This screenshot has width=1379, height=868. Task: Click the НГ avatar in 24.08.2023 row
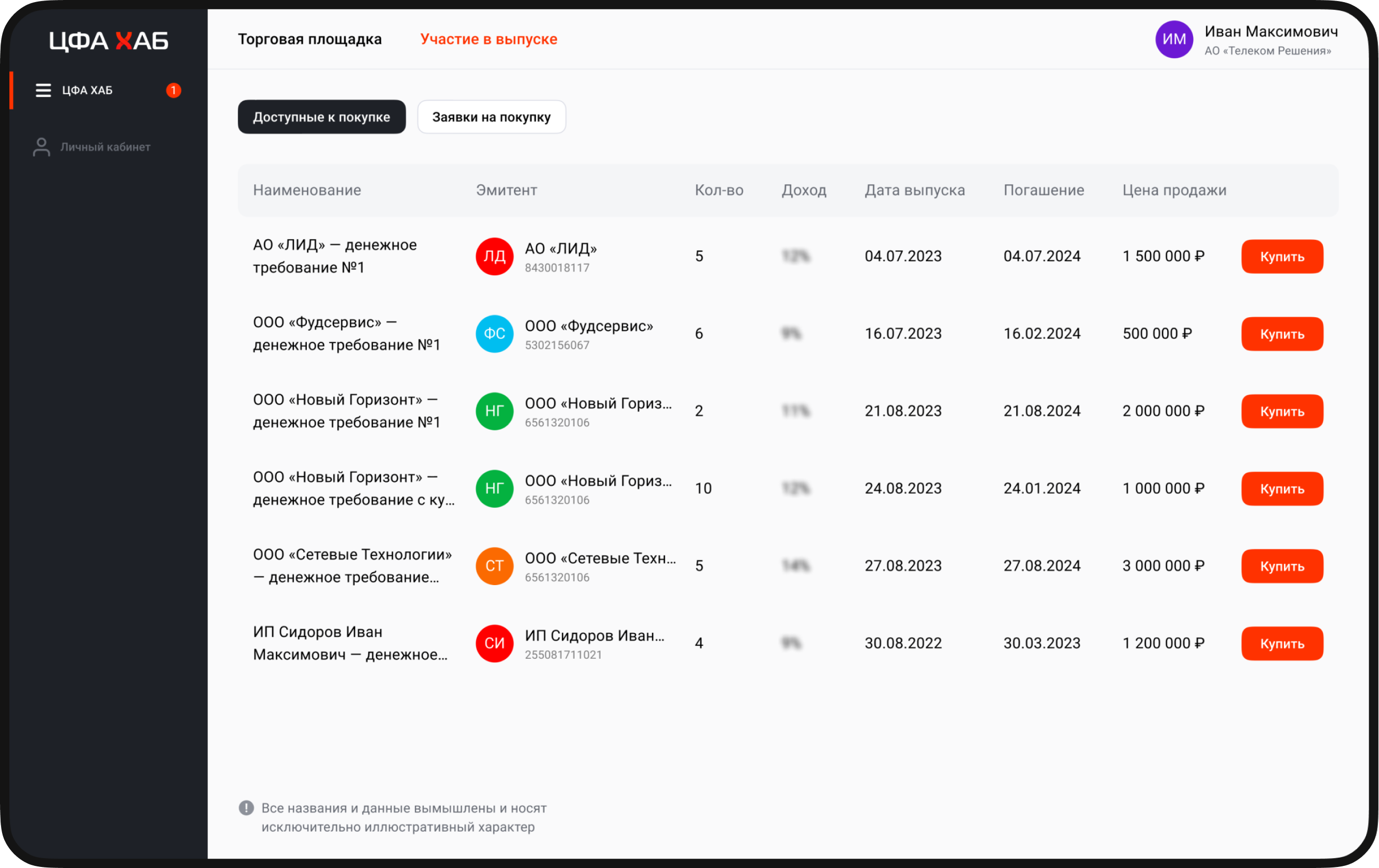(494, 489)
